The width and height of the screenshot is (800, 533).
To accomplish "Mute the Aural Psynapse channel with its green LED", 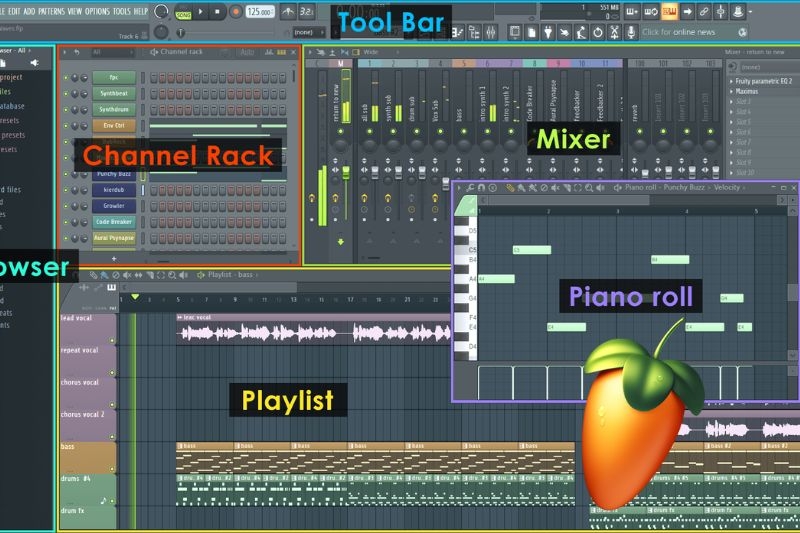I will 66,238.
